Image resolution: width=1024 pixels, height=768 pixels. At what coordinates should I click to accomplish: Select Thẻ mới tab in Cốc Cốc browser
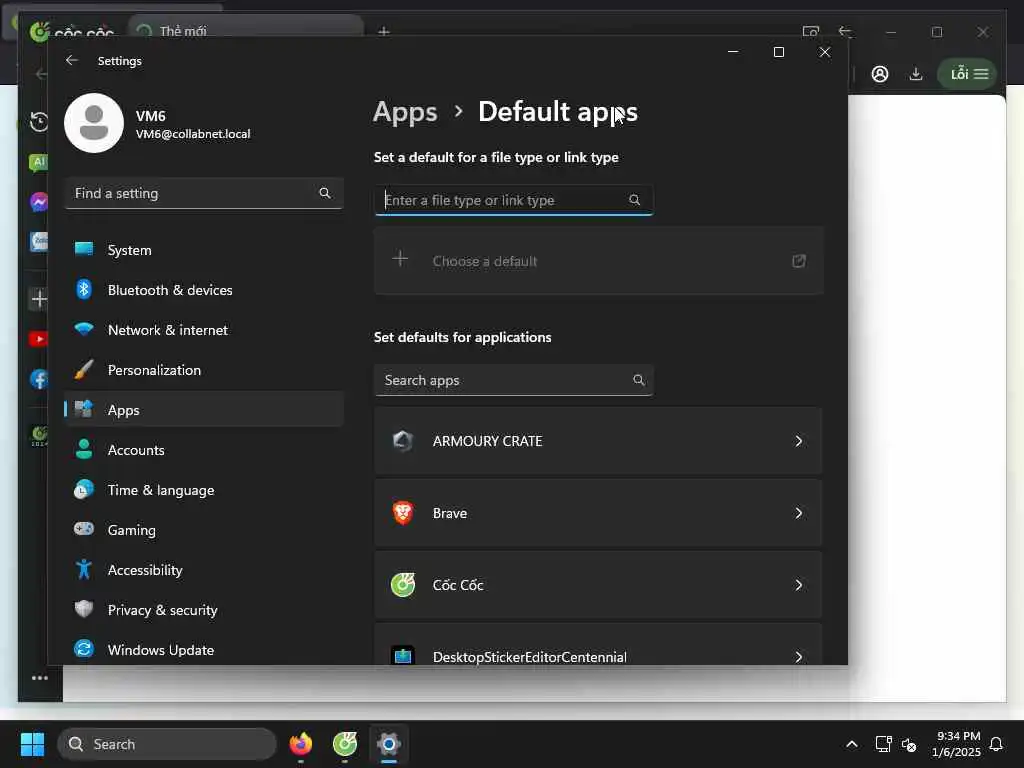point(246,29)
